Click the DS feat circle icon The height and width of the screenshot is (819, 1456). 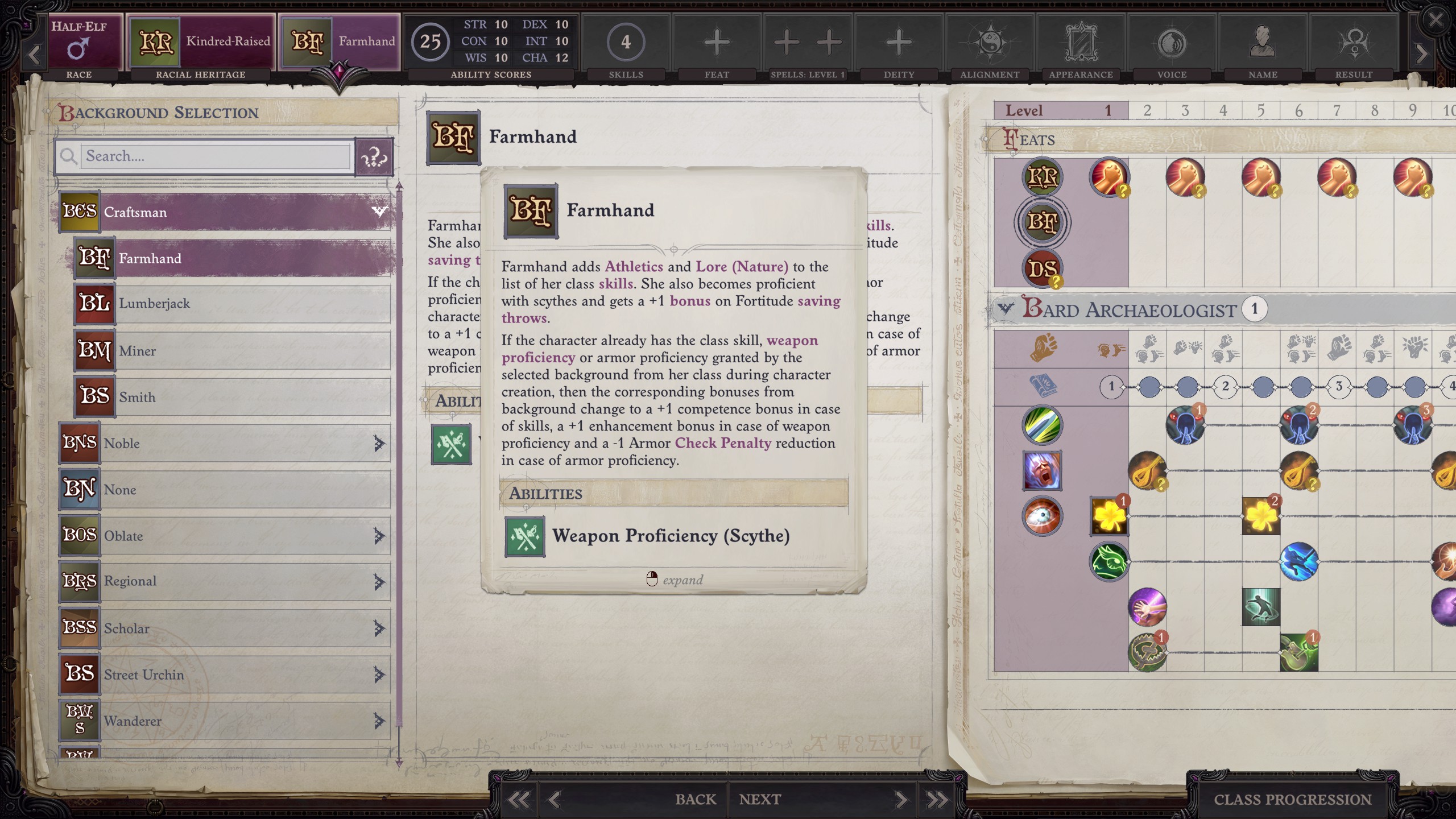(1043, 268)
